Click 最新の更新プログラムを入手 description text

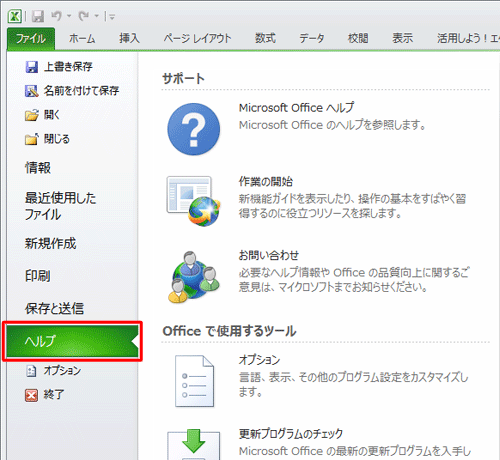pos(355,452)
